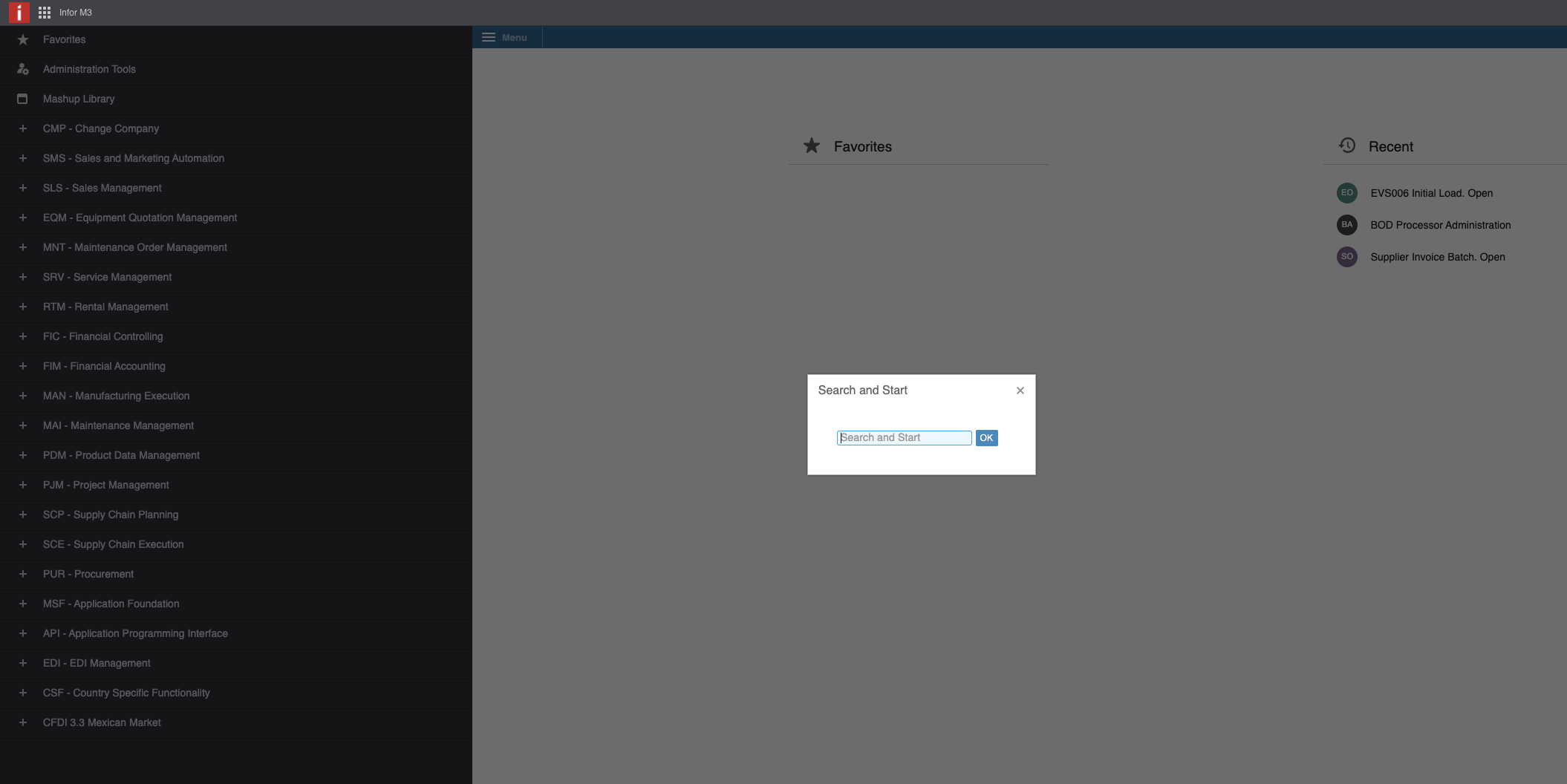Click the Search and Start text field

(904, 438)
